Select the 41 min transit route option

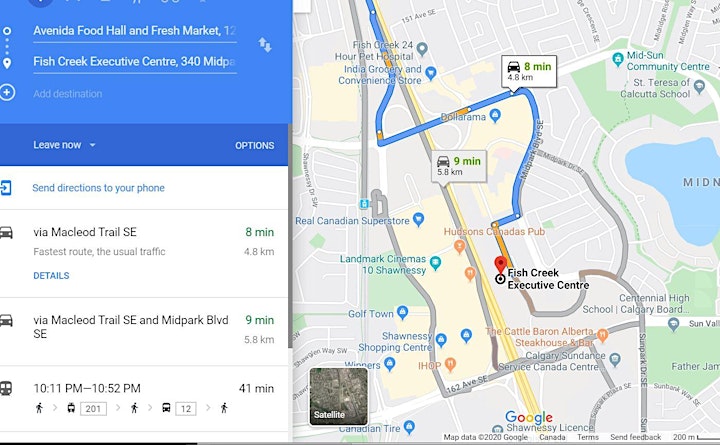tap(144, 399)
